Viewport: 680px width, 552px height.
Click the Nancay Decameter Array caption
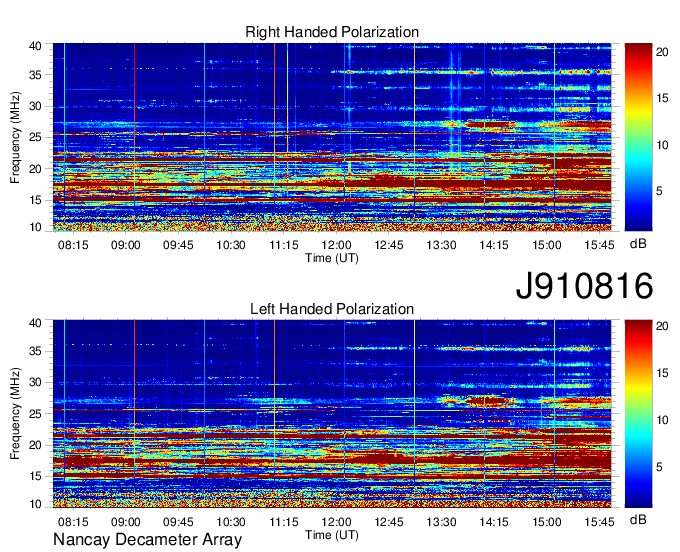(x=147, y=540)
